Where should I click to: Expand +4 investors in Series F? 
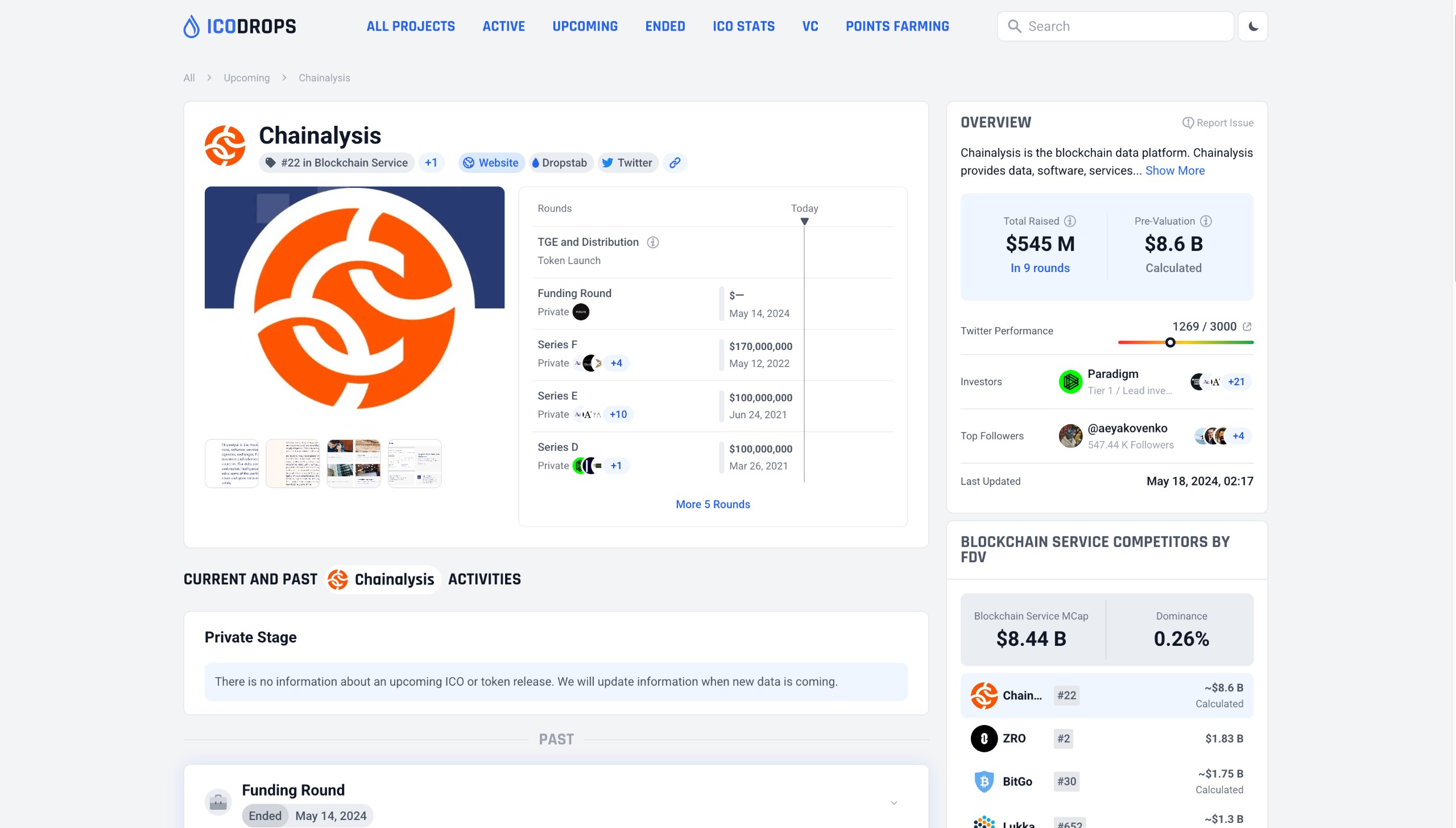[x=617, y=363]
